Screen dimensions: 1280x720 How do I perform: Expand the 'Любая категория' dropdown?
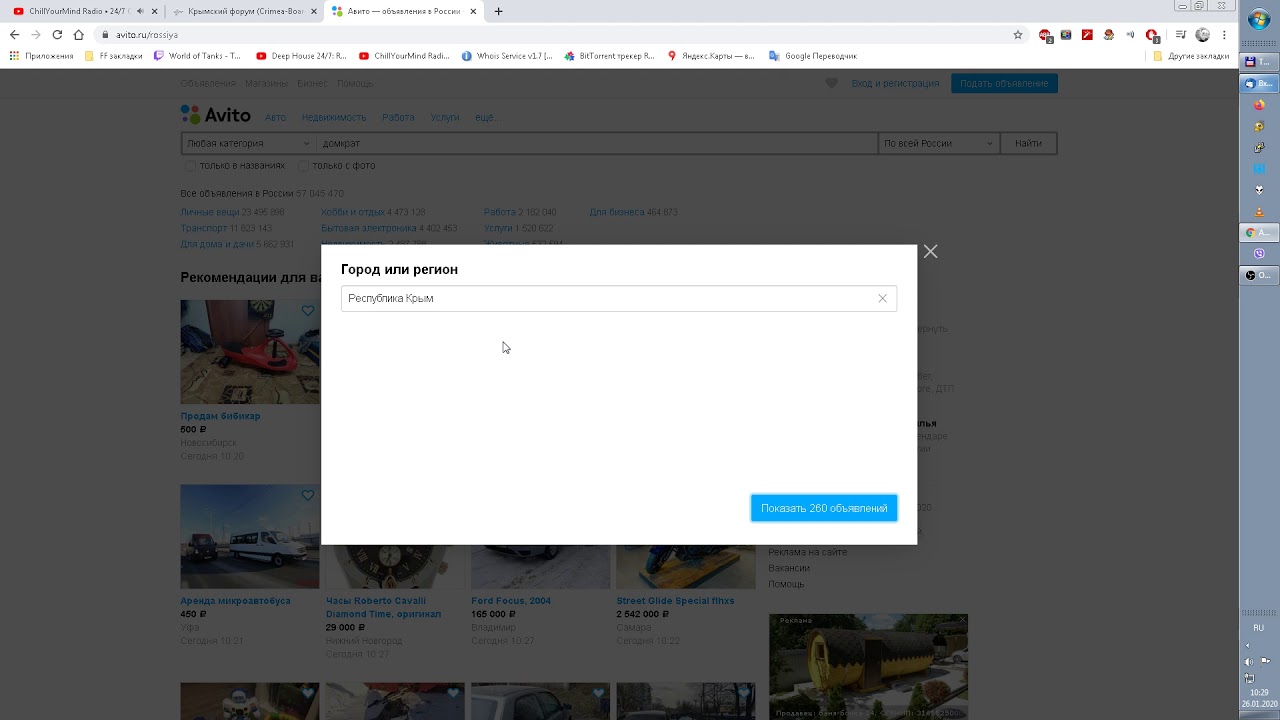(x=248, y=144)
